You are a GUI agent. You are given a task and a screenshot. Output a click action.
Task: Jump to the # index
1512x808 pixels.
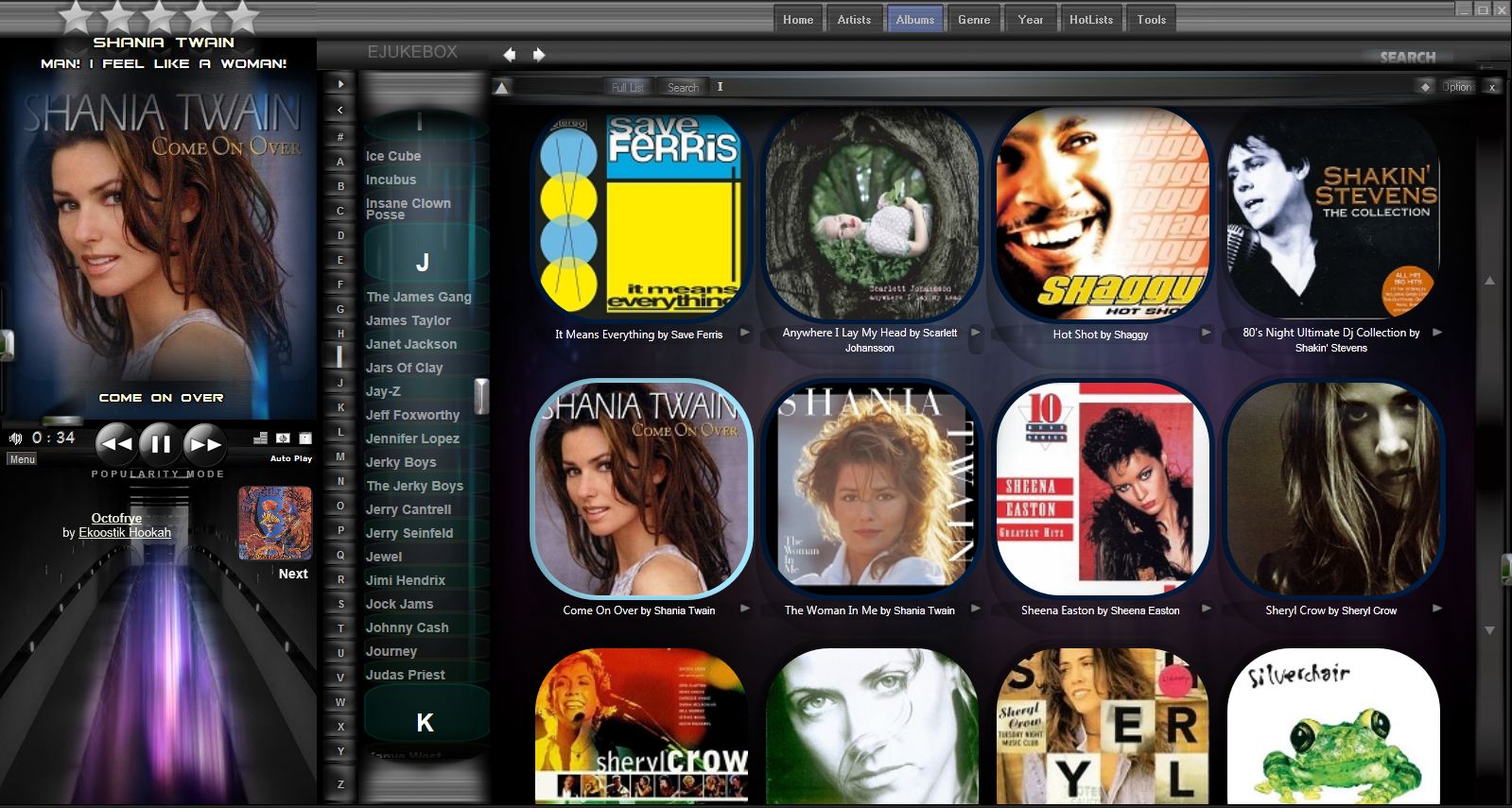pyautogui.click(x=340, y=137)
